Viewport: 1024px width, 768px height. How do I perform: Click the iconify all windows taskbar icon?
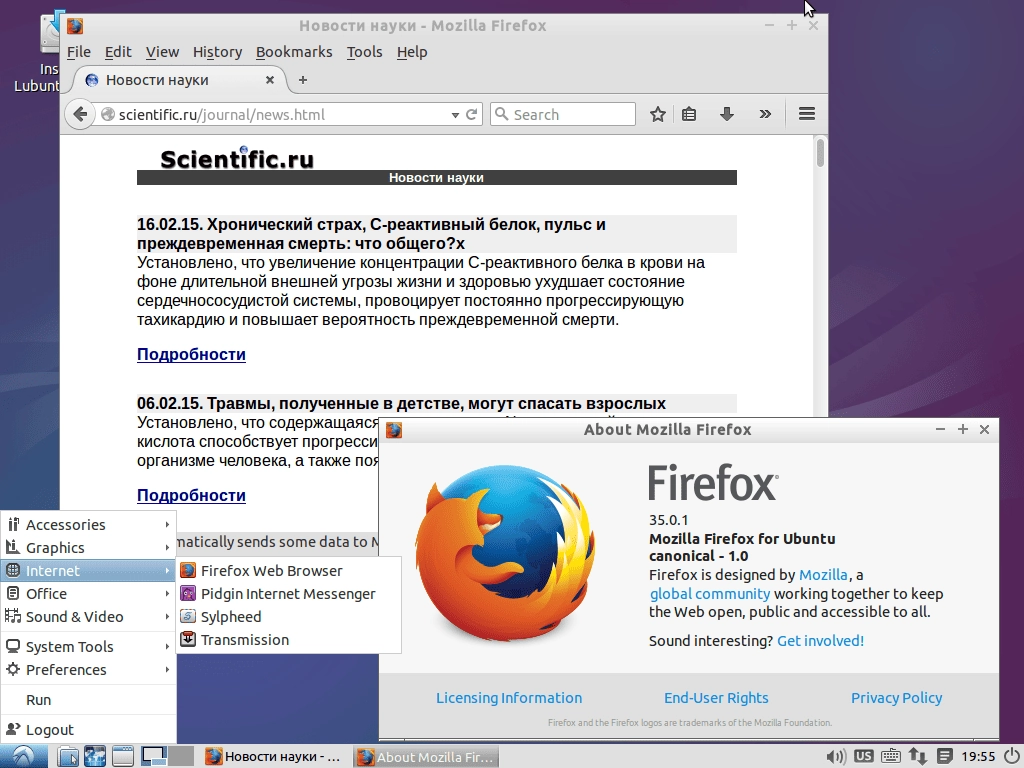point(122,756)
